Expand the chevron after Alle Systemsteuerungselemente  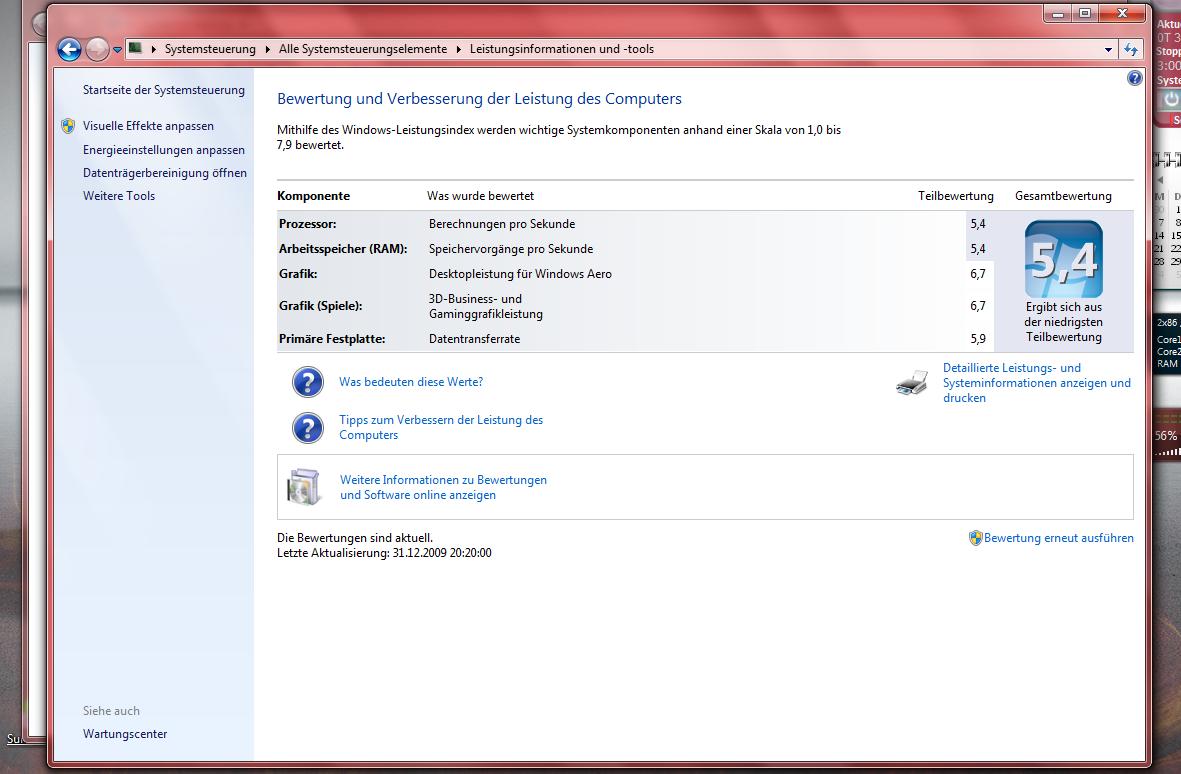point(458,50)
